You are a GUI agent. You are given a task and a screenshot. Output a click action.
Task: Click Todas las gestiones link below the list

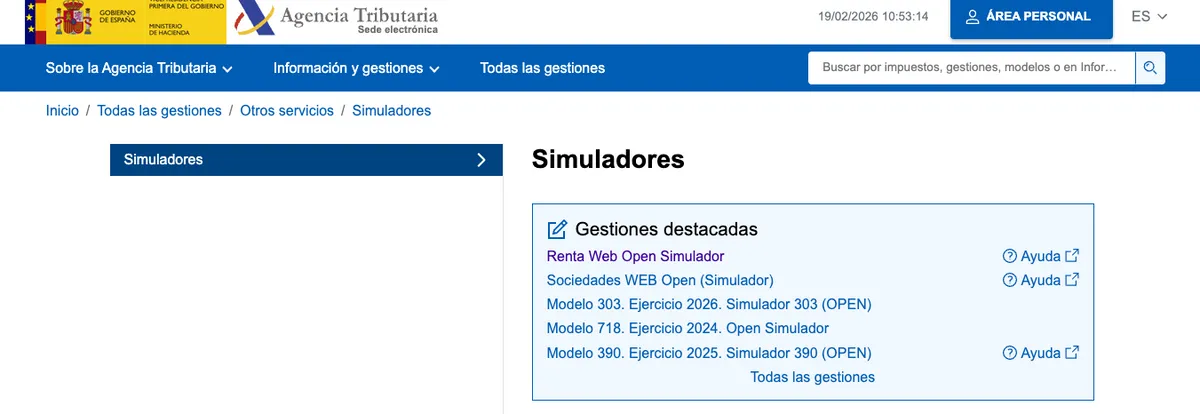tap(812, 377)
